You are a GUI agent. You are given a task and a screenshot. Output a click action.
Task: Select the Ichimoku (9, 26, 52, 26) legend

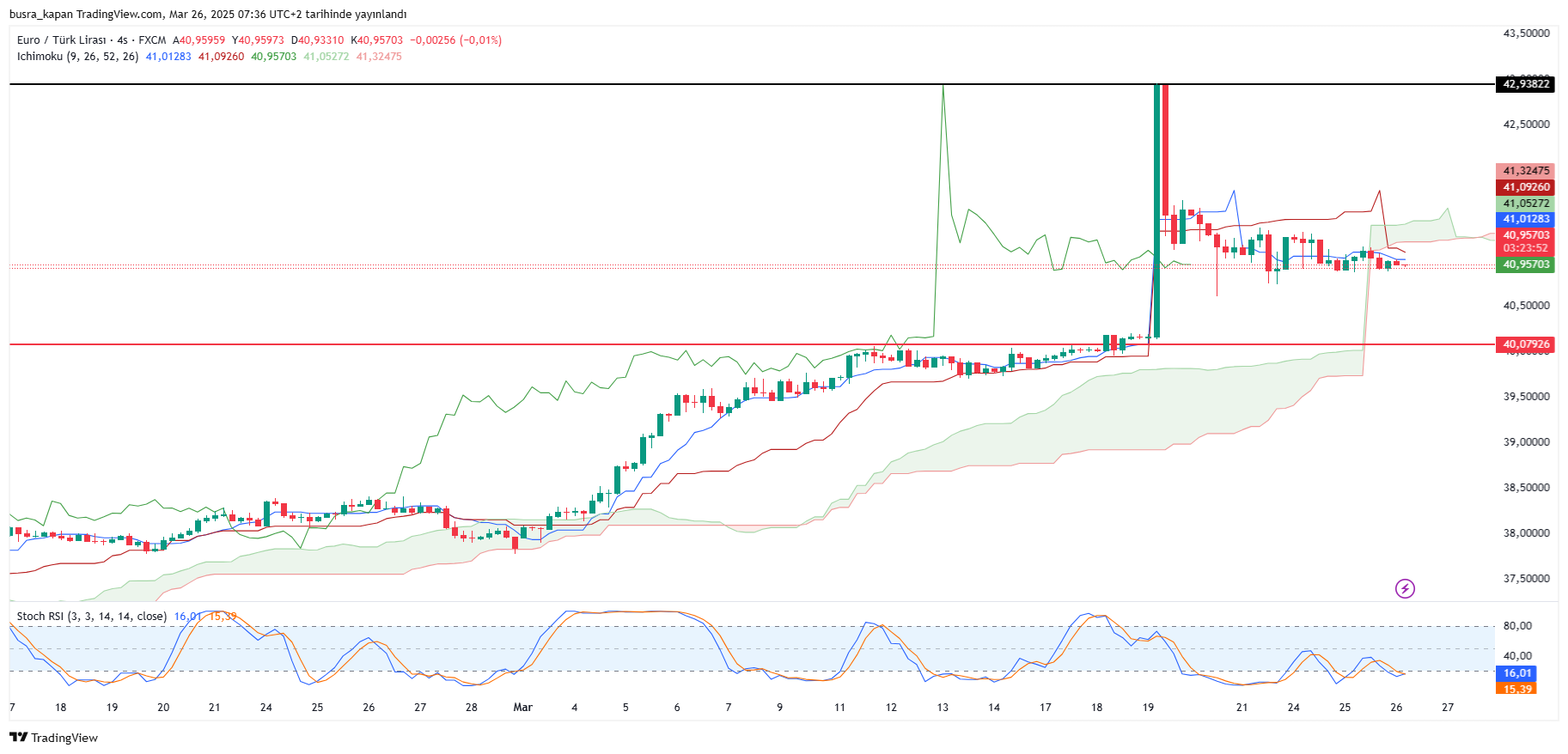(77, 57)
